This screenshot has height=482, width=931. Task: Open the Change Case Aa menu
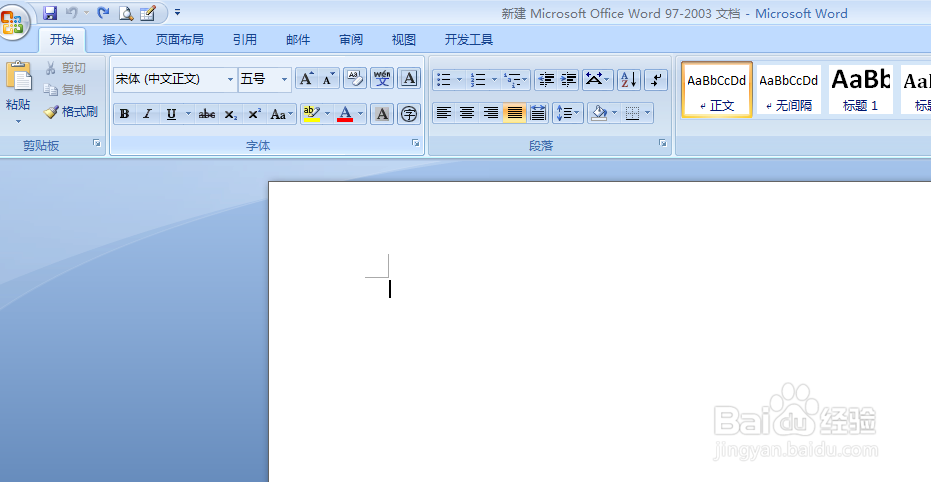pyautogui.click(x=281, y=114)
